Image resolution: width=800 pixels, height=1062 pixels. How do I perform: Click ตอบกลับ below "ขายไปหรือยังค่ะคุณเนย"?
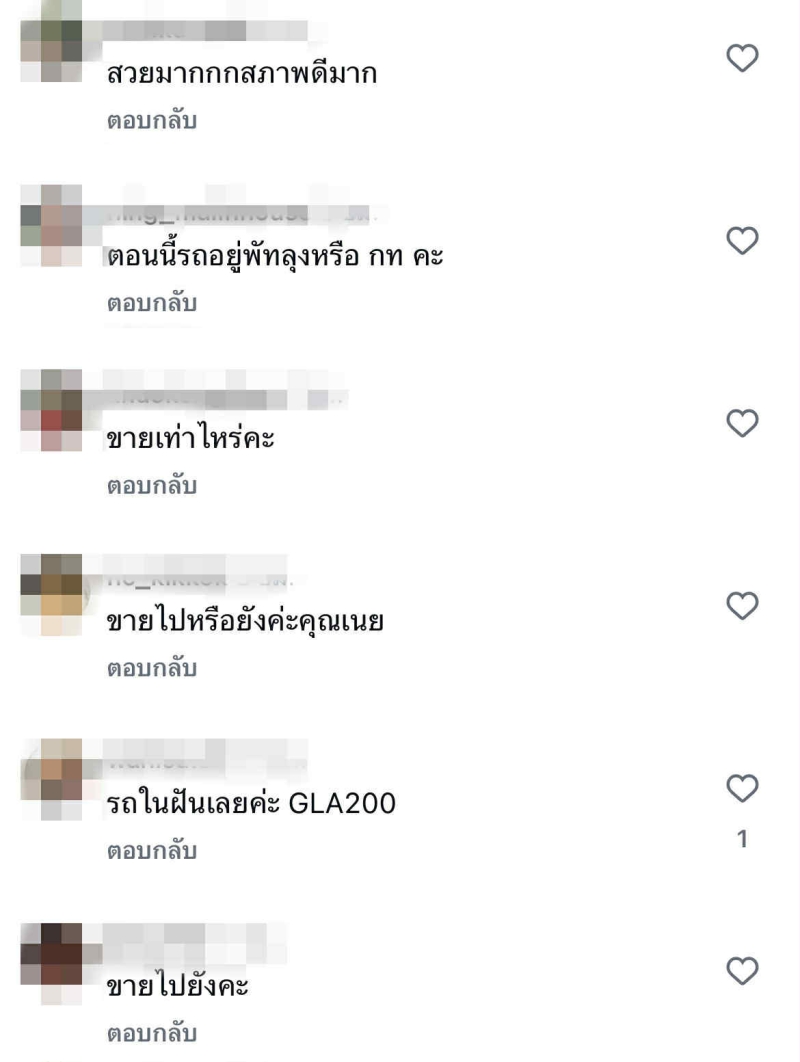[x=152, y=668]
